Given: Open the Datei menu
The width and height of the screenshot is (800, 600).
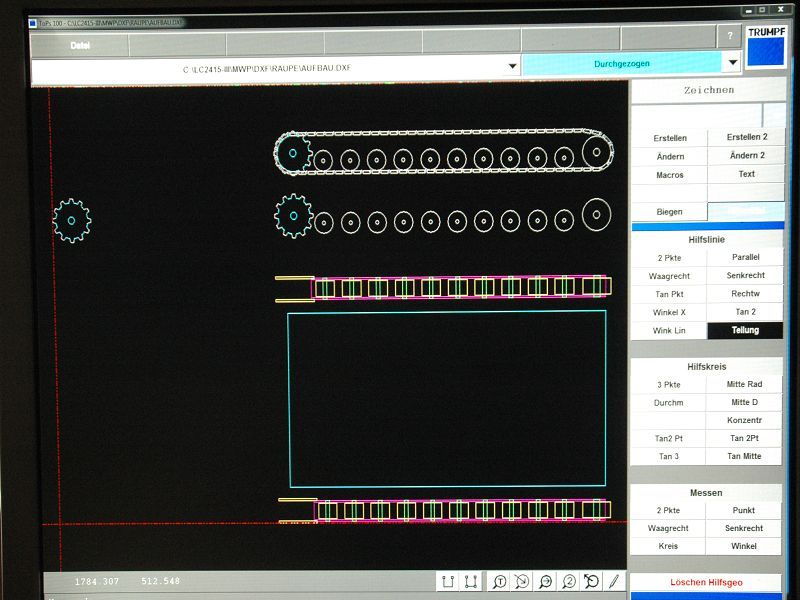Looking at the screenshot, I should coord(79,45).
